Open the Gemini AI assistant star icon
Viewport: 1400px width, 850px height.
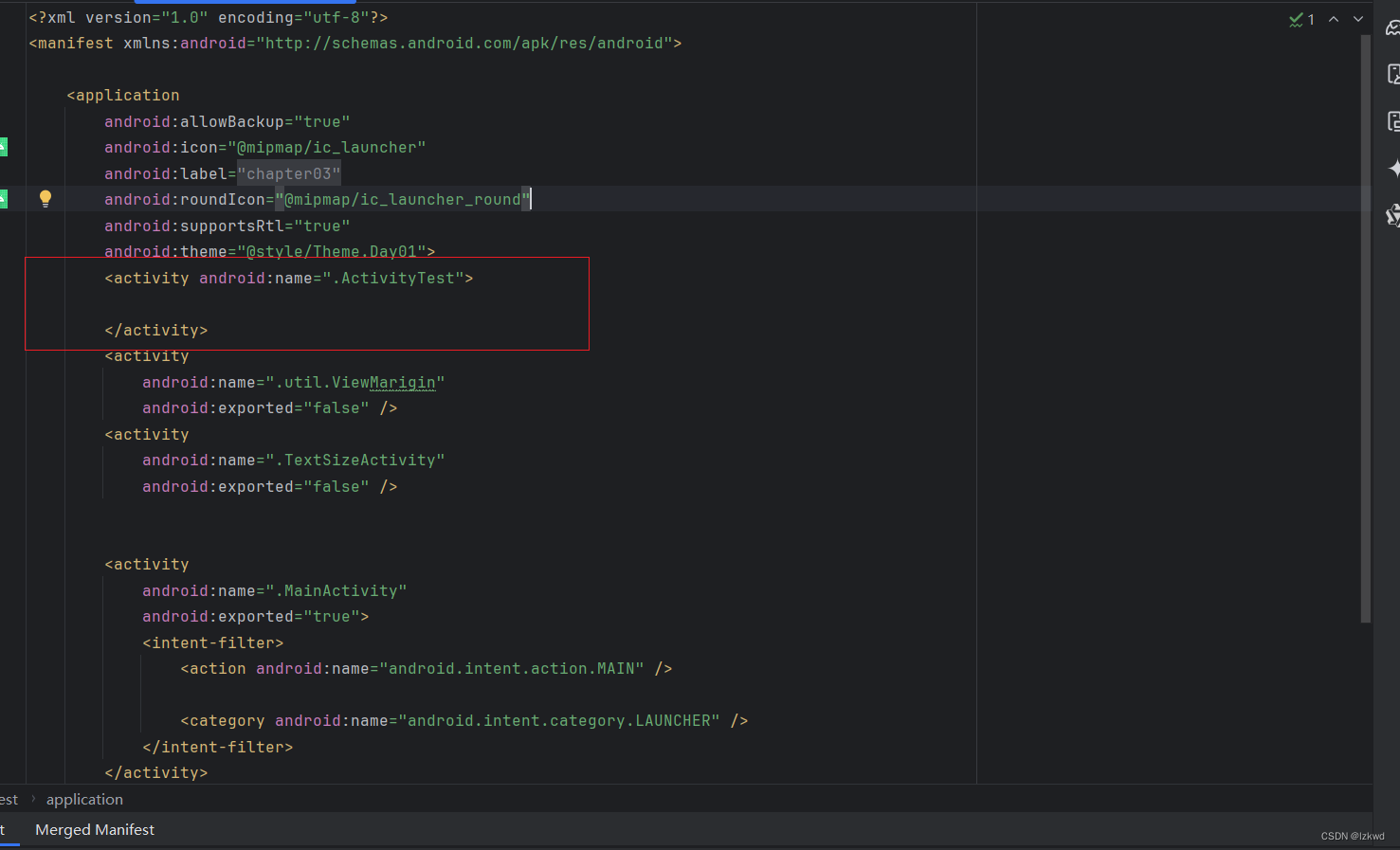click(1393, 168)
